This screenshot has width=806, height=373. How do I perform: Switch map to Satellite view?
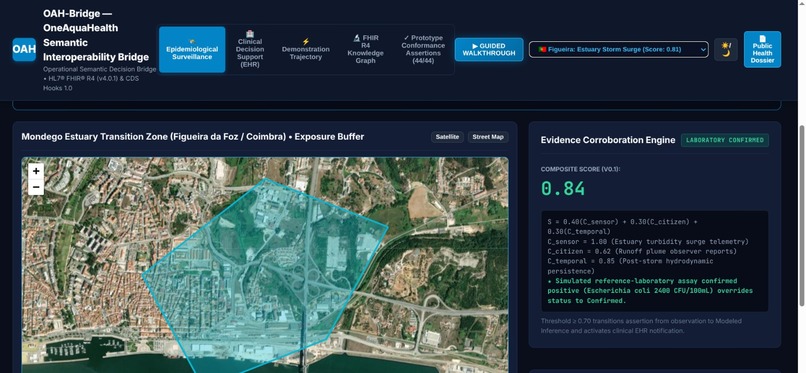point(447,137)
